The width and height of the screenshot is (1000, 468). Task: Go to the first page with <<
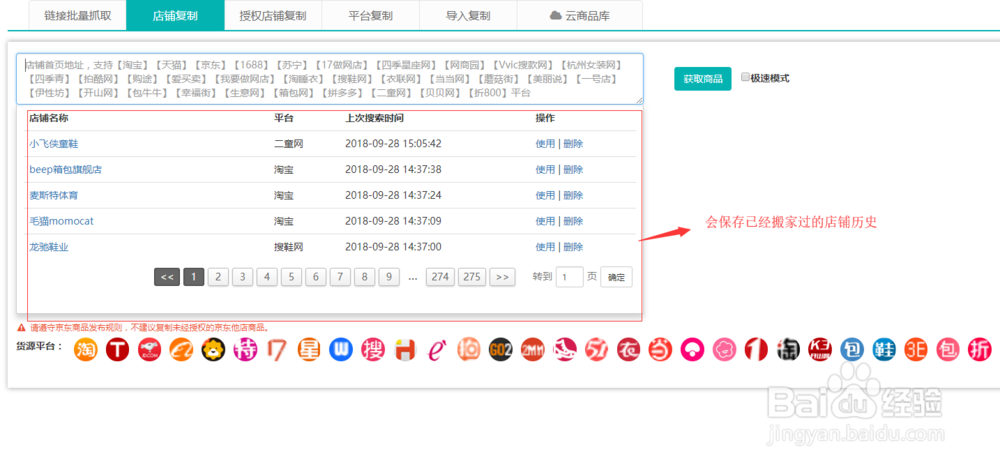pos(167,277)
